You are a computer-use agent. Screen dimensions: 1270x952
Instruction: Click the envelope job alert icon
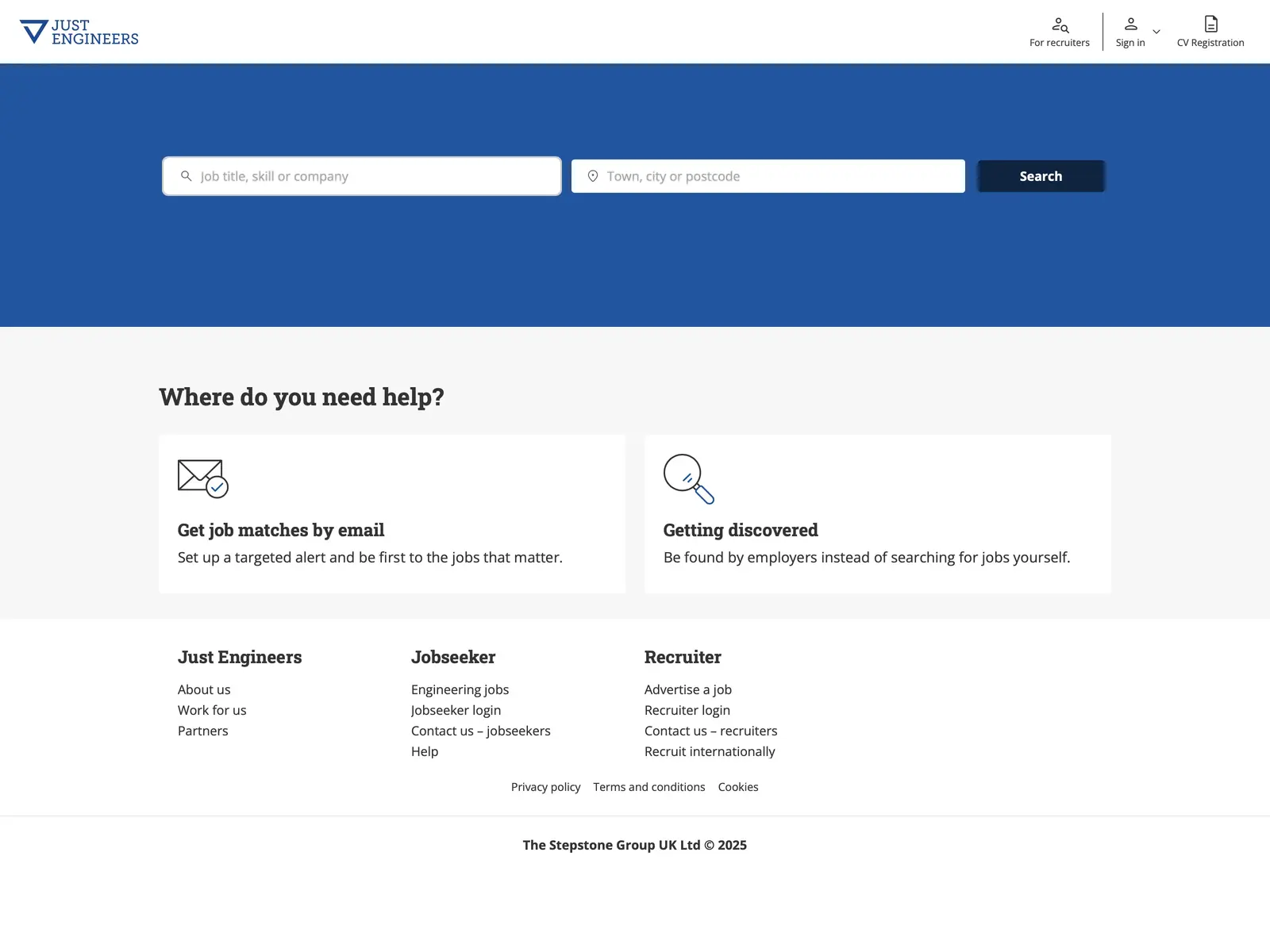point(202,478)
